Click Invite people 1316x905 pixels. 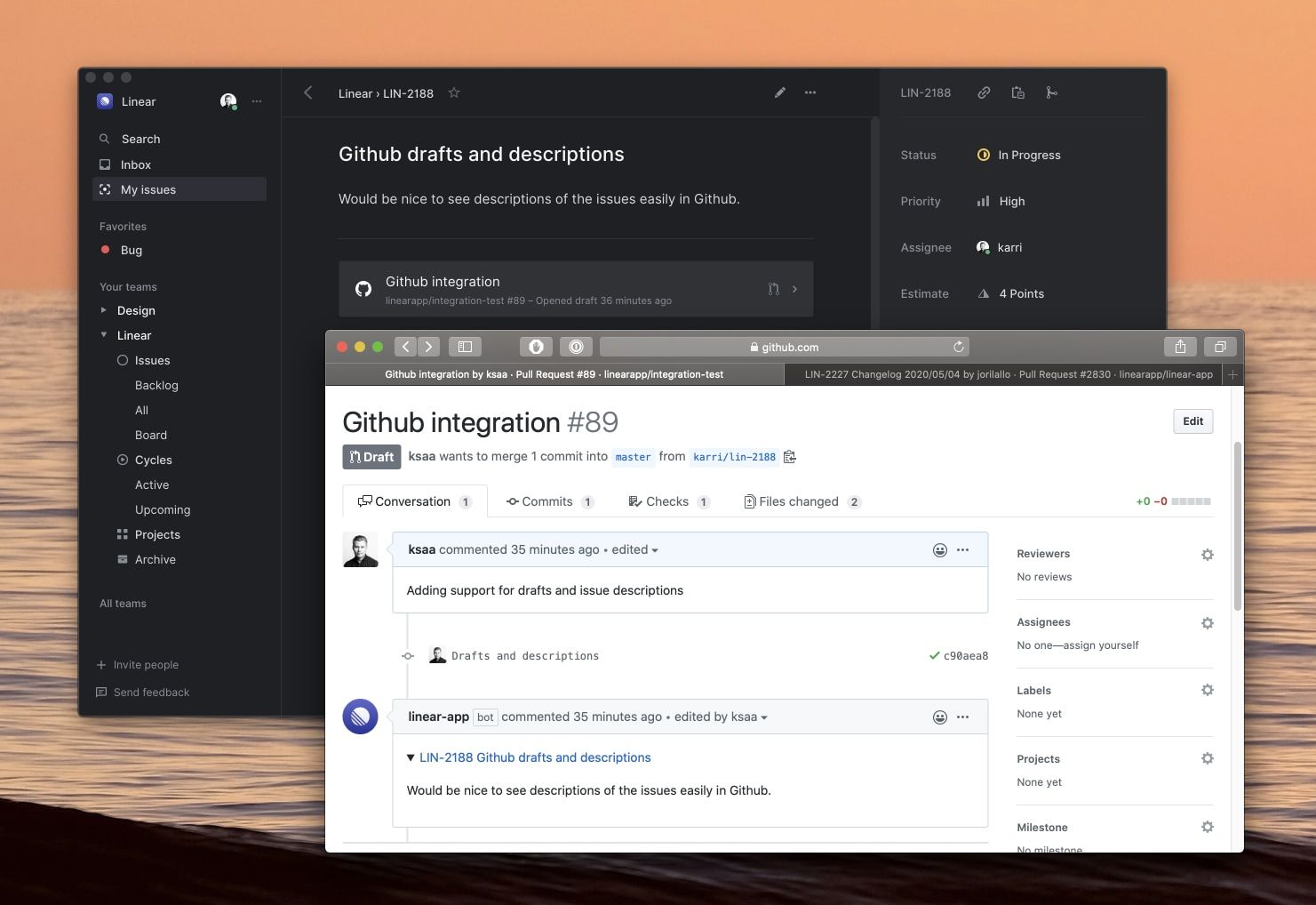(138, 665)
